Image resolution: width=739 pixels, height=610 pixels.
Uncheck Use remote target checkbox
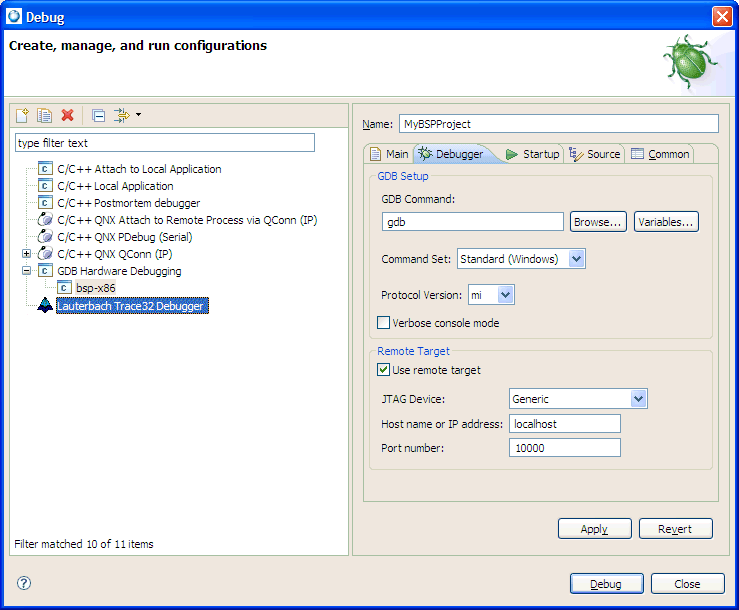pos(383,370)
